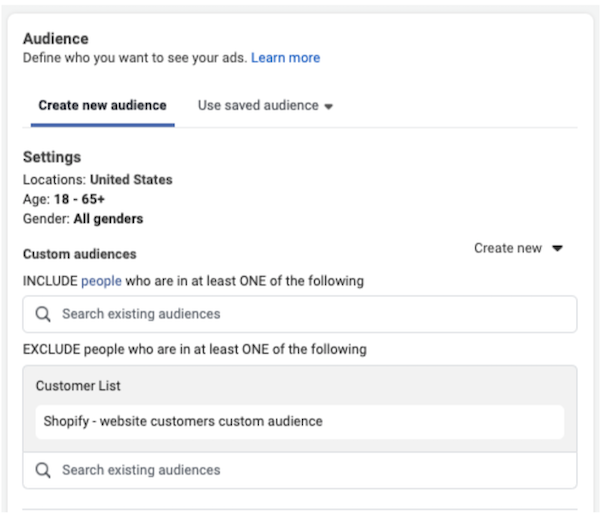Open the Learn more link
600x513 pixels.
(x=285, y=58)
